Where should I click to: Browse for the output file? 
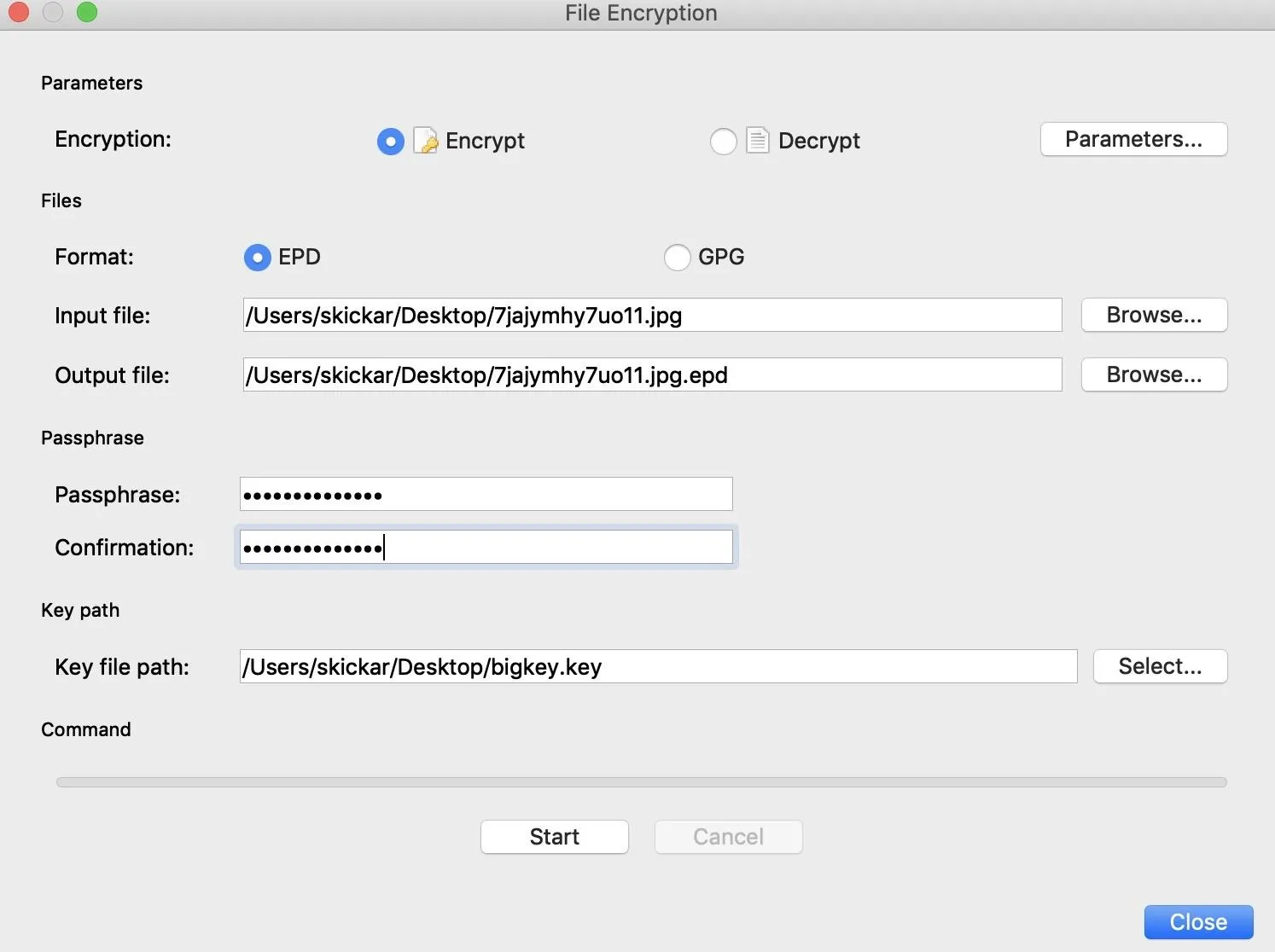1154,374
